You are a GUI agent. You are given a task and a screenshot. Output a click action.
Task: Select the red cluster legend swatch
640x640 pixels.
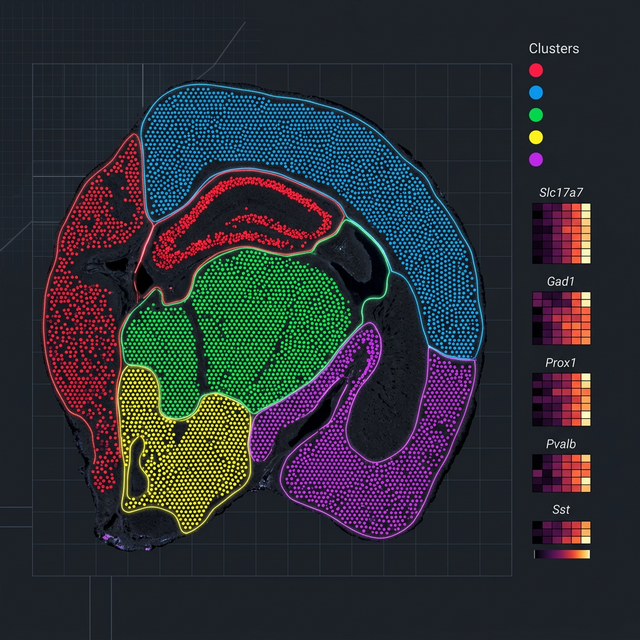(536, 70)
